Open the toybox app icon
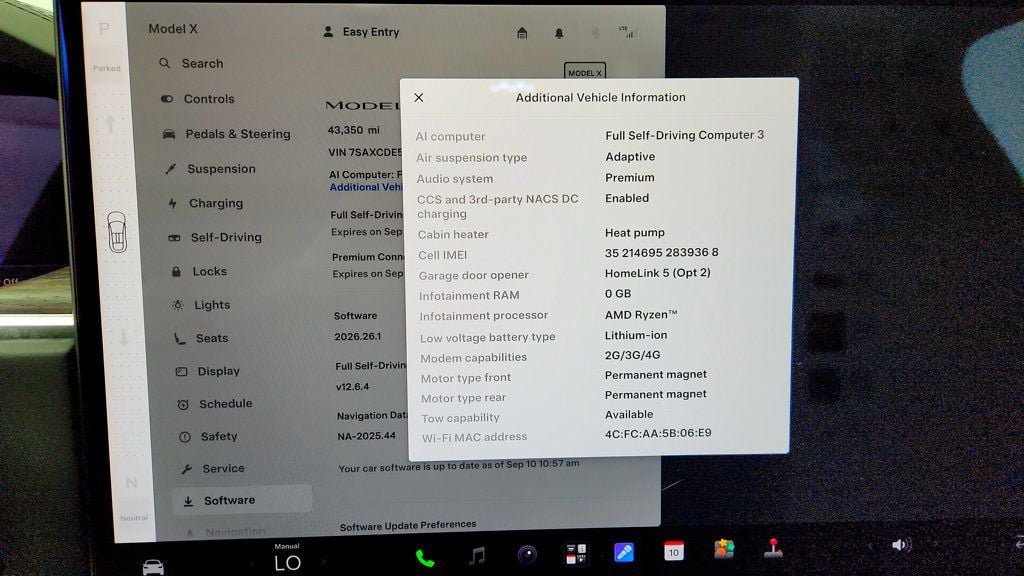The height and width of the screenshot is (576, 1024). click(724, 549)
